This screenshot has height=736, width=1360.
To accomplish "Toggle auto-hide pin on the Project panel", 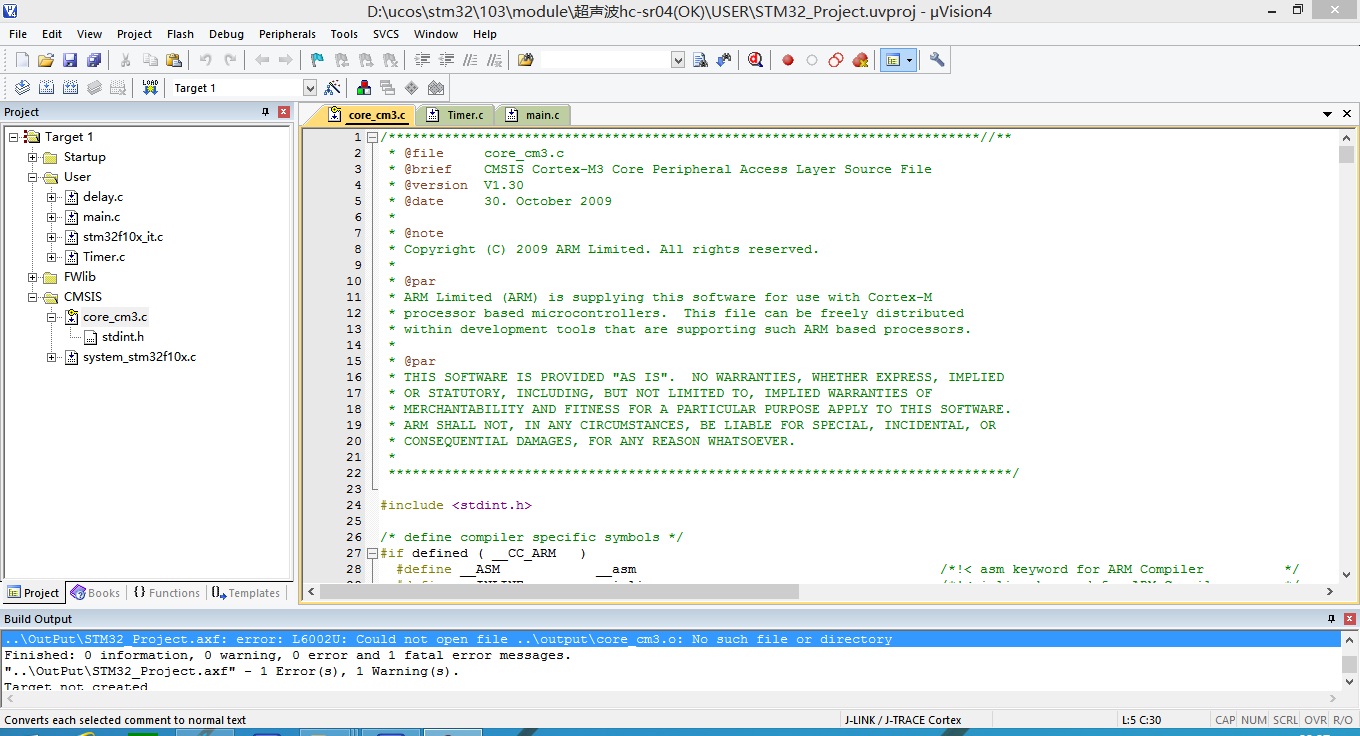I will [266, 112].
